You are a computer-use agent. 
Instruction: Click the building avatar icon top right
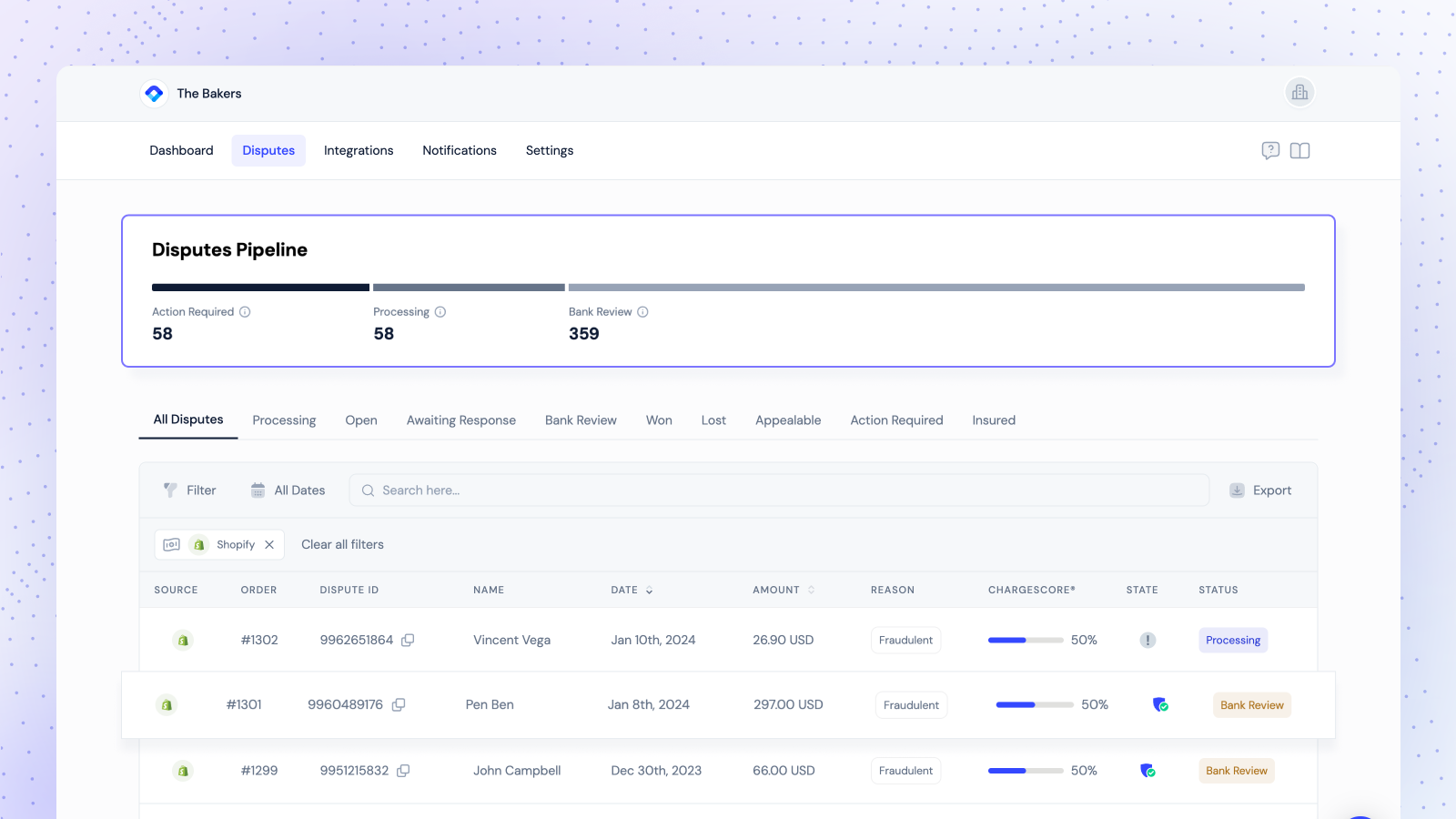coord(1299,92)
